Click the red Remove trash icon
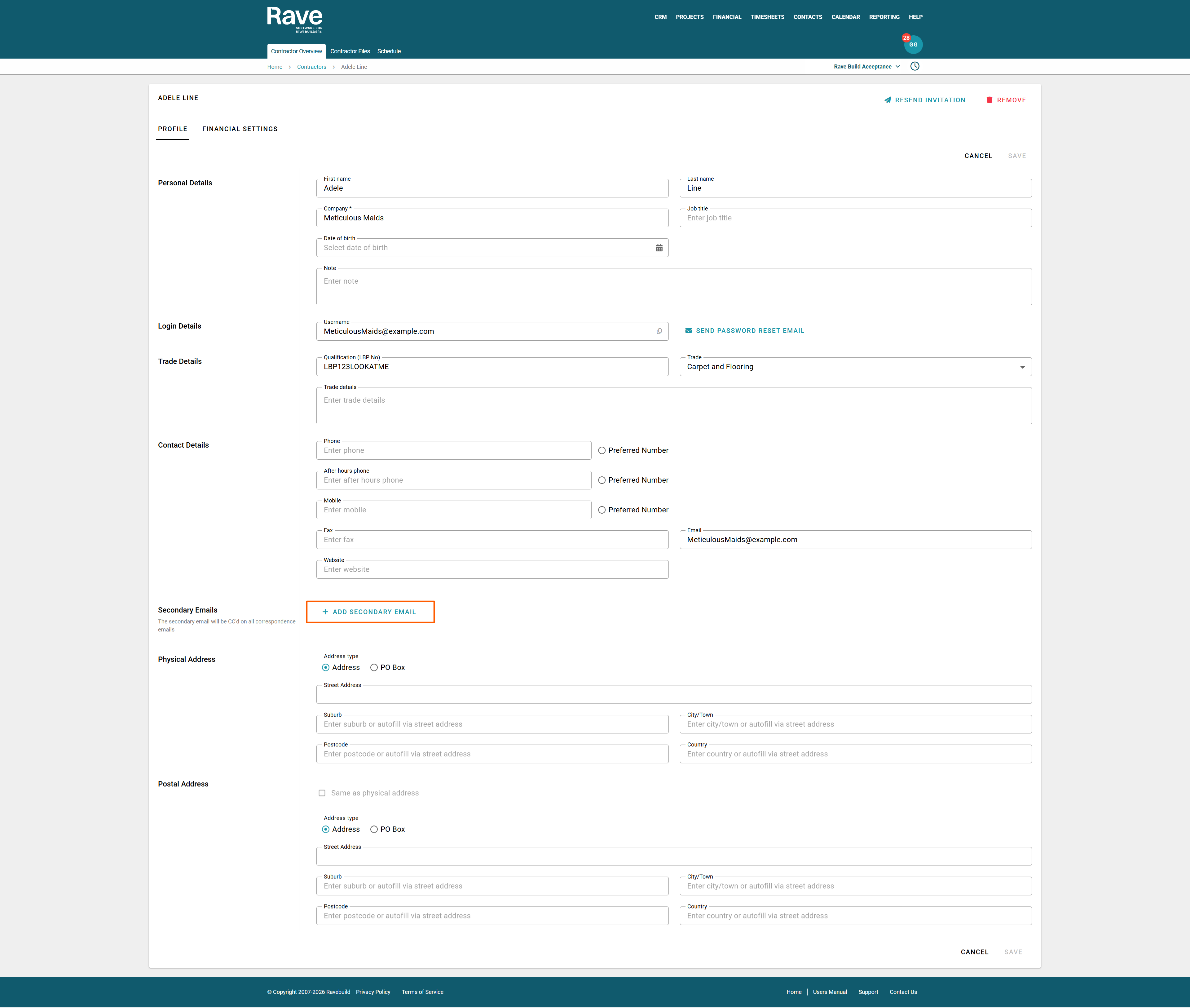The image size is (1190, 1008). [x=989, y=100]
